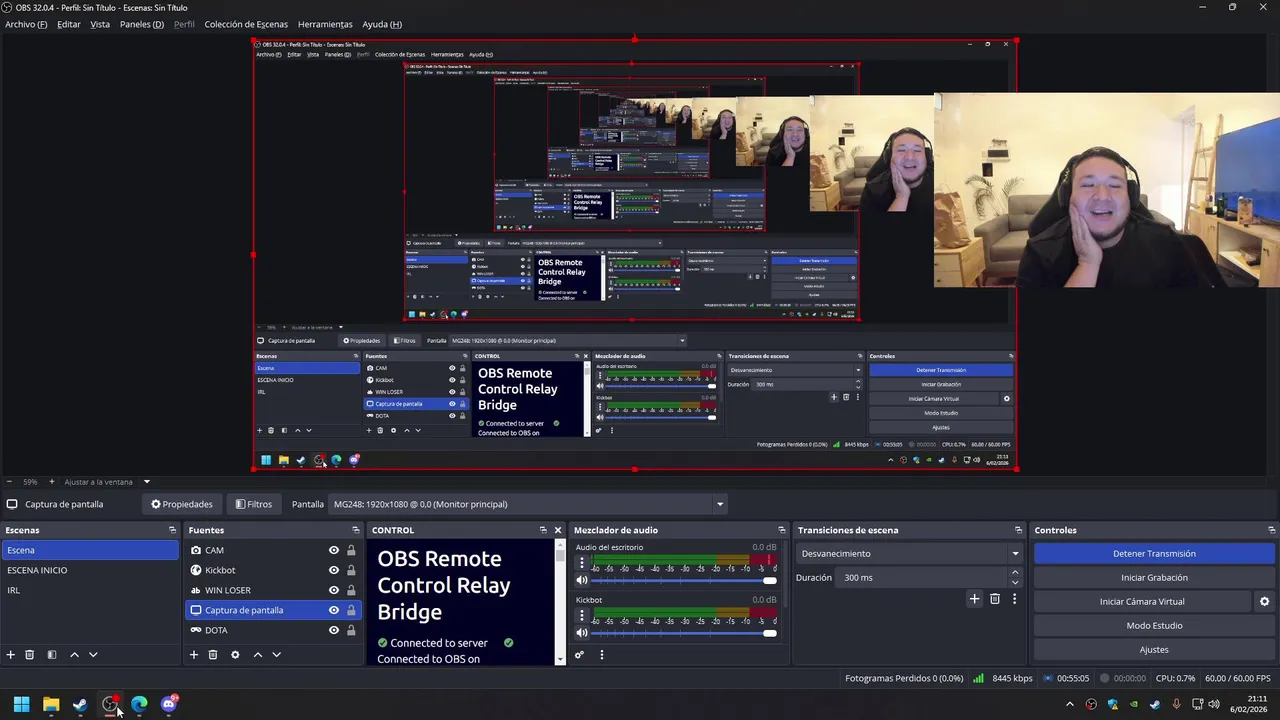Toggle lock on CAM source
This screenshot has height=720, width=1280.
click(351, 550)
